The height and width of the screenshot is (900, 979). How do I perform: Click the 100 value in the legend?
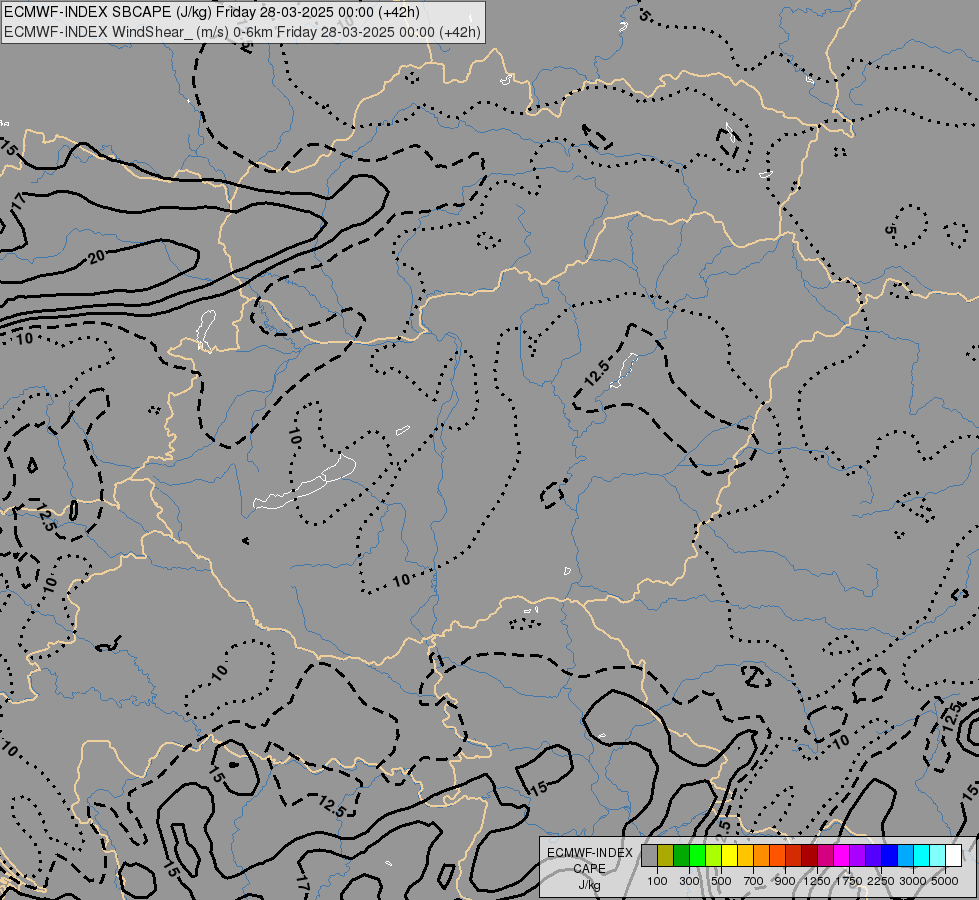(657, 881)
